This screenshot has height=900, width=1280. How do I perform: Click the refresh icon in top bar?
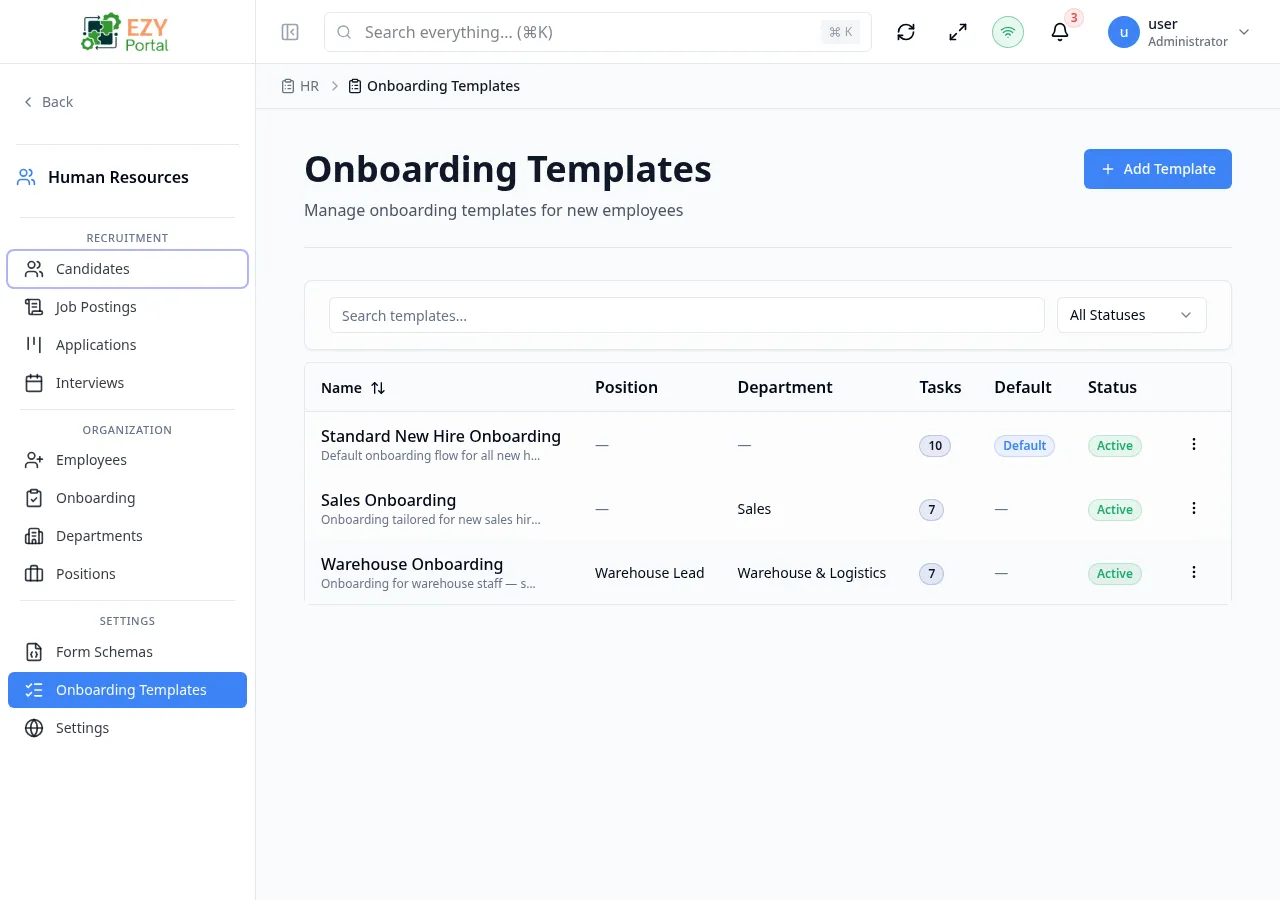coord(906,32)
